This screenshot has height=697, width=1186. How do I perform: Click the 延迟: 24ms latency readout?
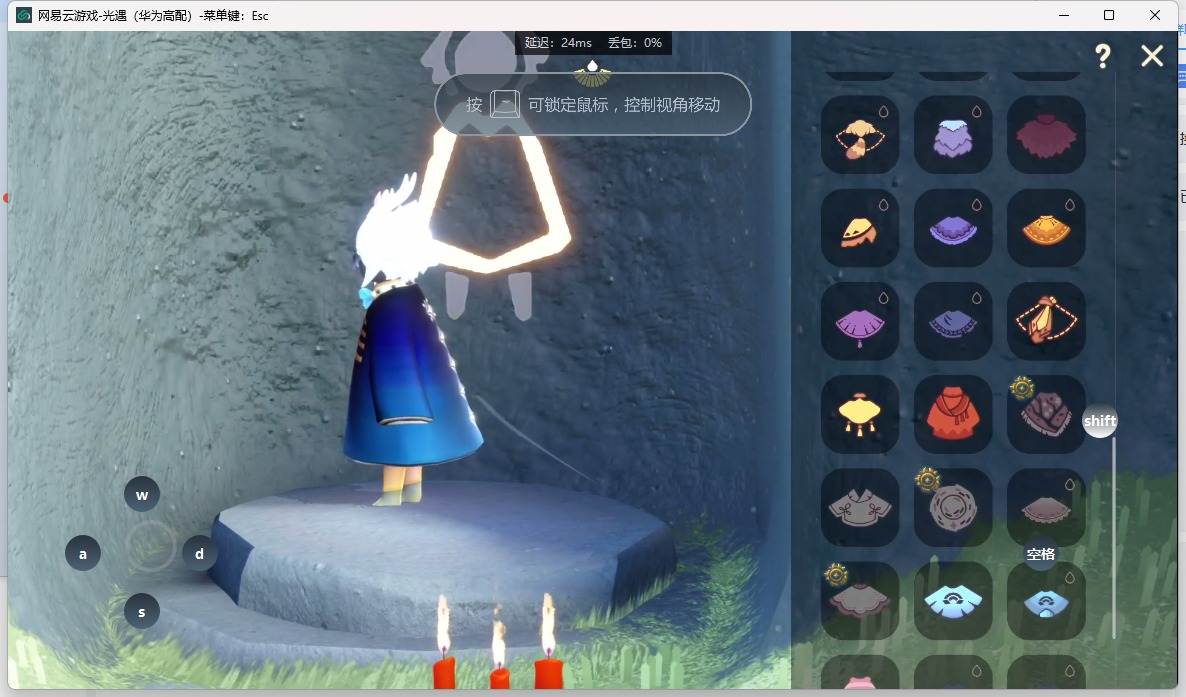point(558,42)
